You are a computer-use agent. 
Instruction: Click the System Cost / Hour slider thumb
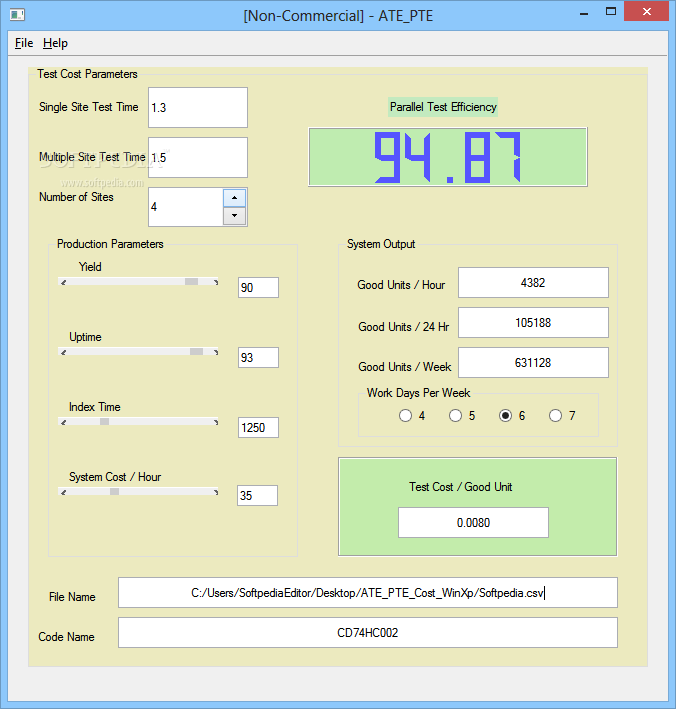tap(114, 492)
